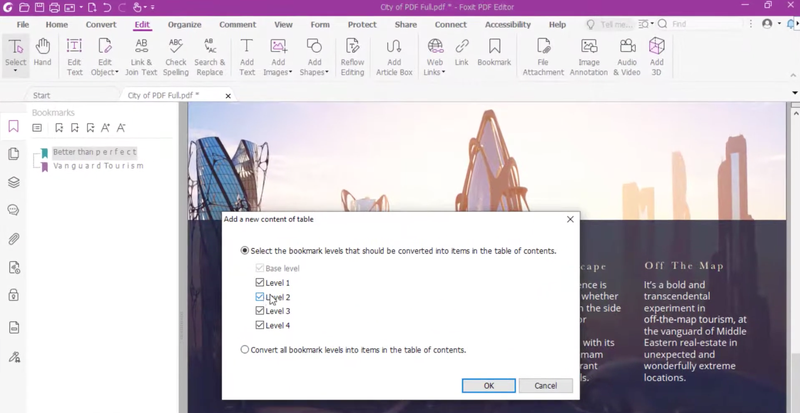Image resolution: width=800 pixels, height=413 pixels.
Task: Increase bookmark font size in Bookmarks toolbar
Action: [106, 128]
